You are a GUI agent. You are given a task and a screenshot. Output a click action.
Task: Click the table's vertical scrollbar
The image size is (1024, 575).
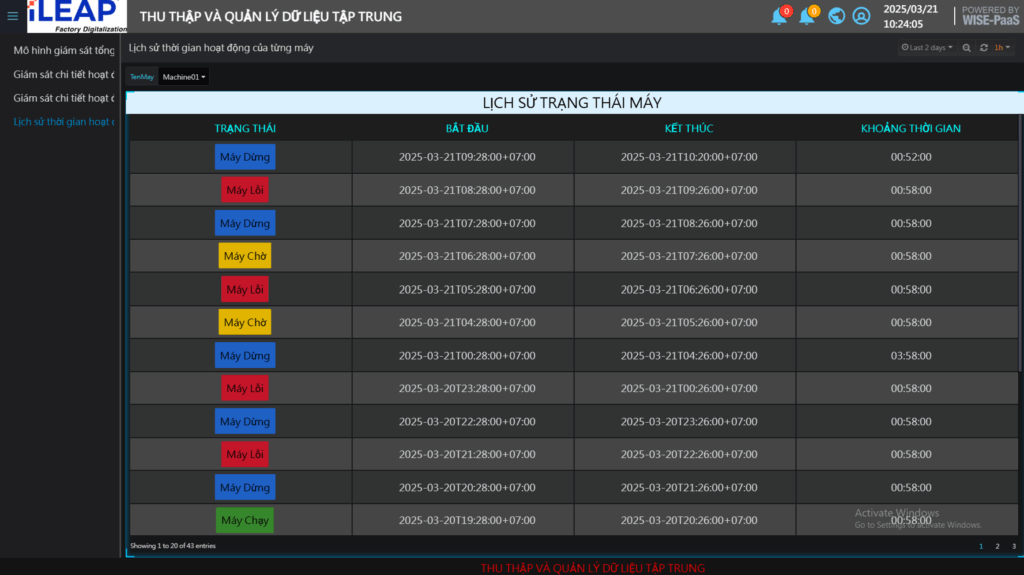click(1020, 250)
